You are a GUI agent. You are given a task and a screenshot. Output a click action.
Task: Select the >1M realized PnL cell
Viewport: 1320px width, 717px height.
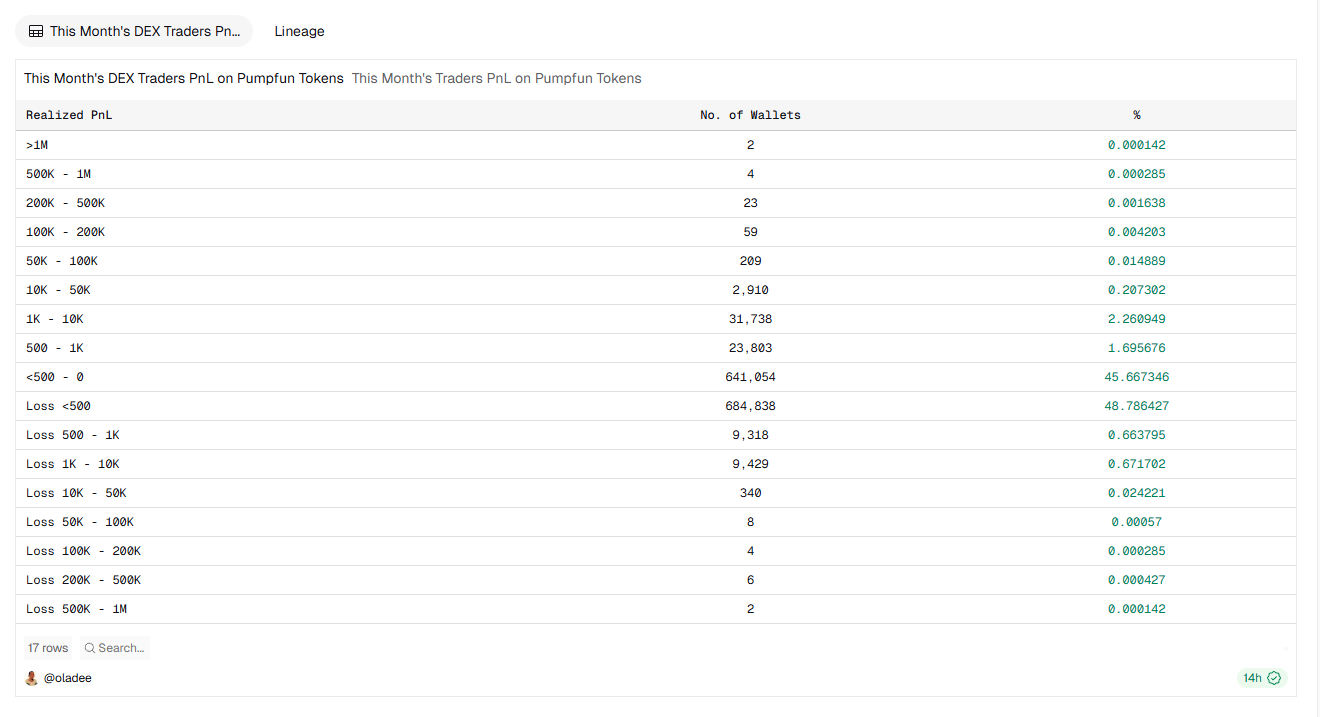[37, 145]
